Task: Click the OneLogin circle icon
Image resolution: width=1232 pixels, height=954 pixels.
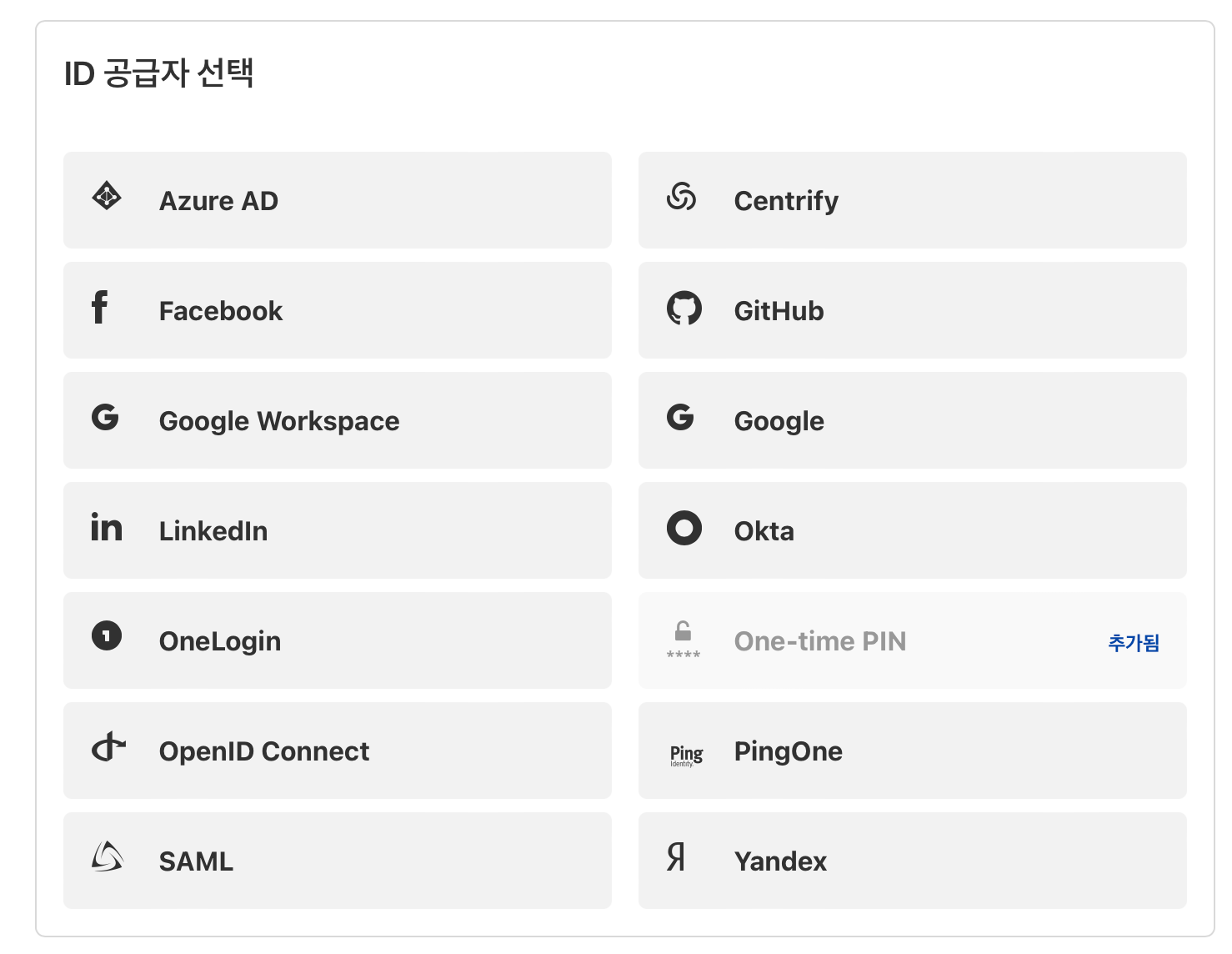Action: click(107, 635)
